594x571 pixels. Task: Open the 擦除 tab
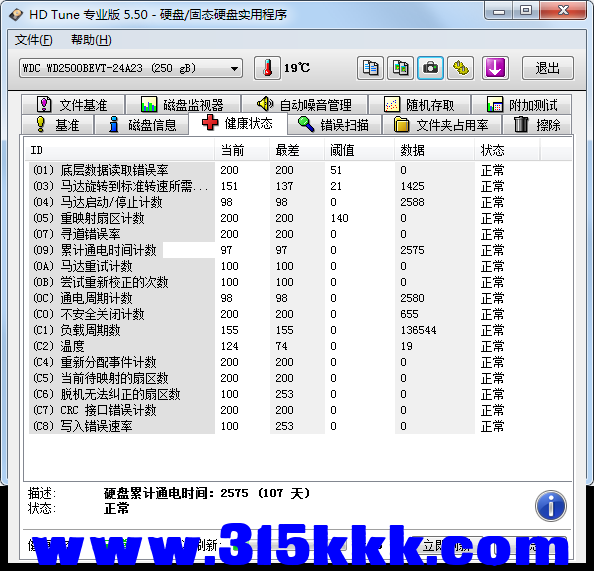[x=537, y=125]
